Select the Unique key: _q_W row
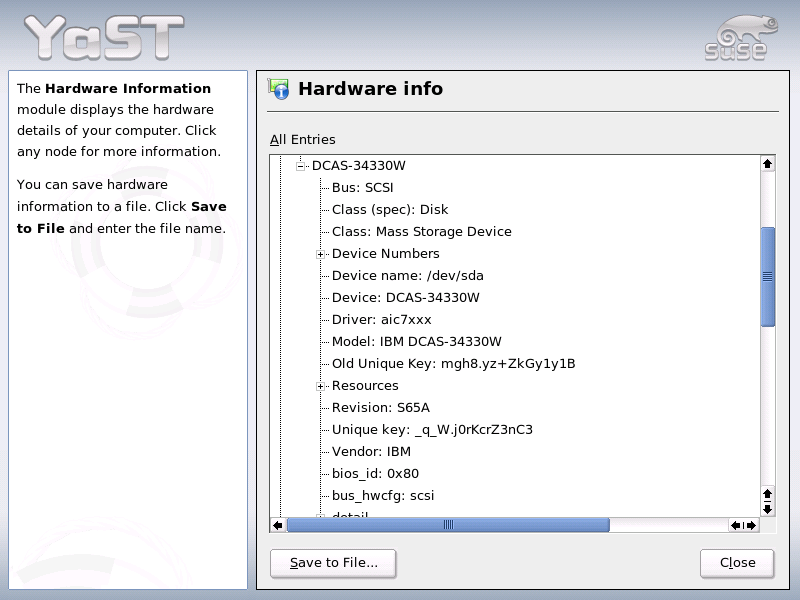This screenshot has height=600, width=800. point(432,430)
